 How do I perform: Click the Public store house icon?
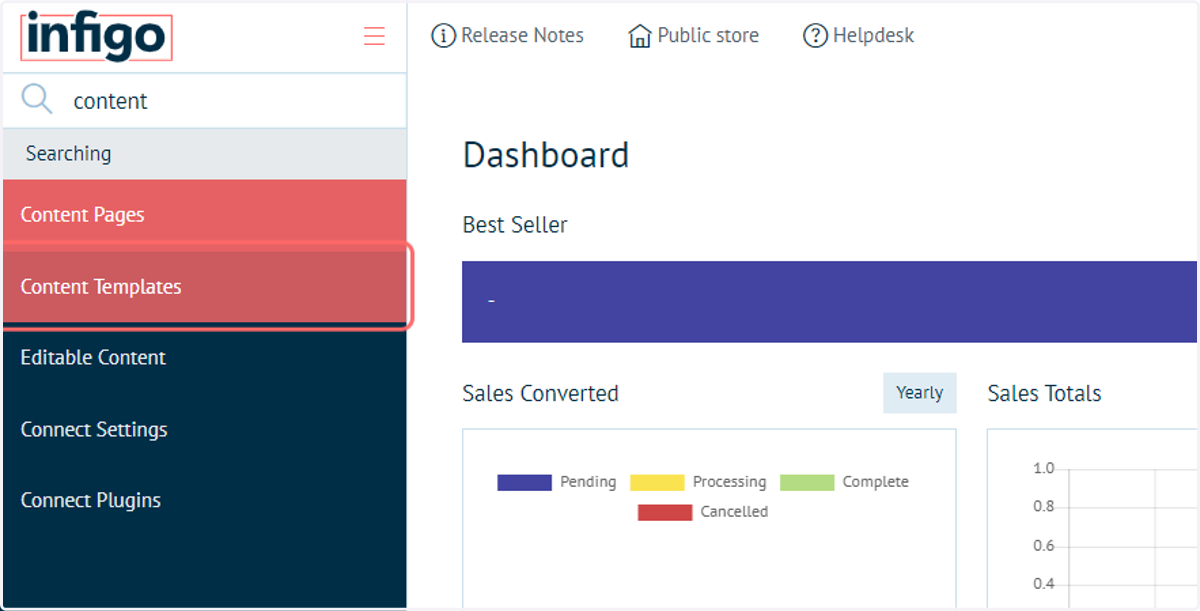640,36
